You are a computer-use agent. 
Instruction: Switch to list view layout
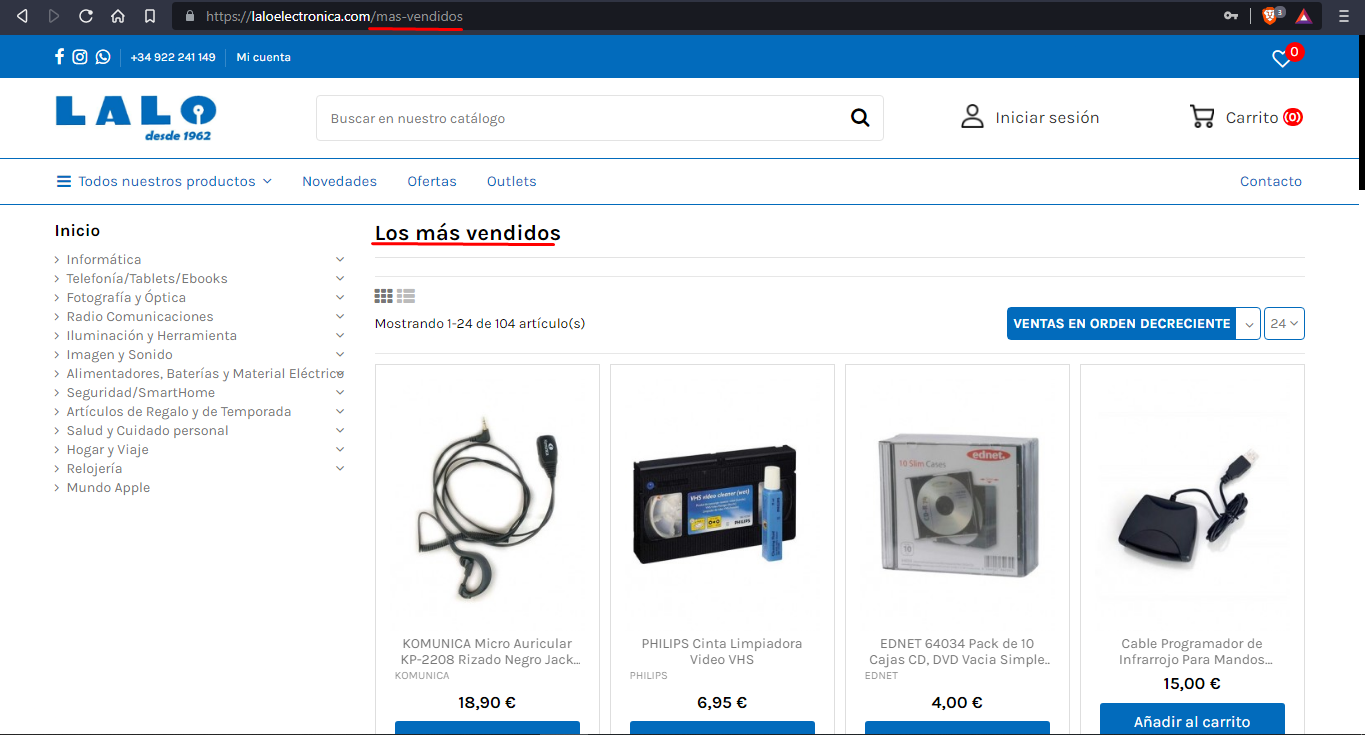406,296
